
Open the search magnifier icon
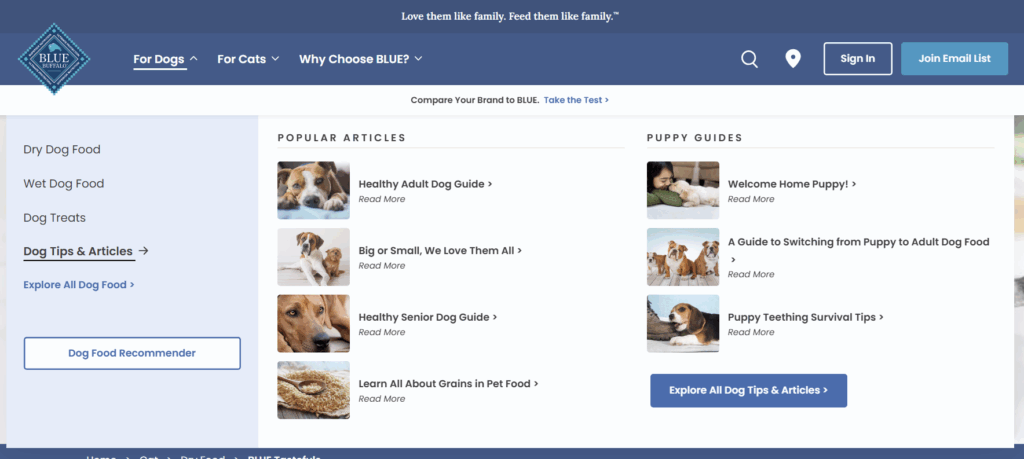click(749, 59)
